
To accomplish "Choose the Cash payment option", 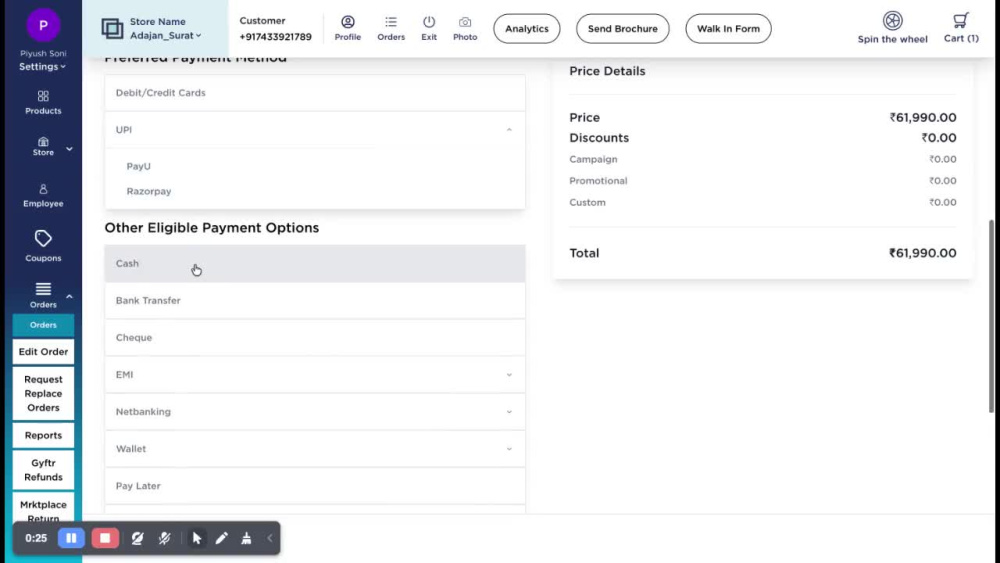I will [315, 263].
